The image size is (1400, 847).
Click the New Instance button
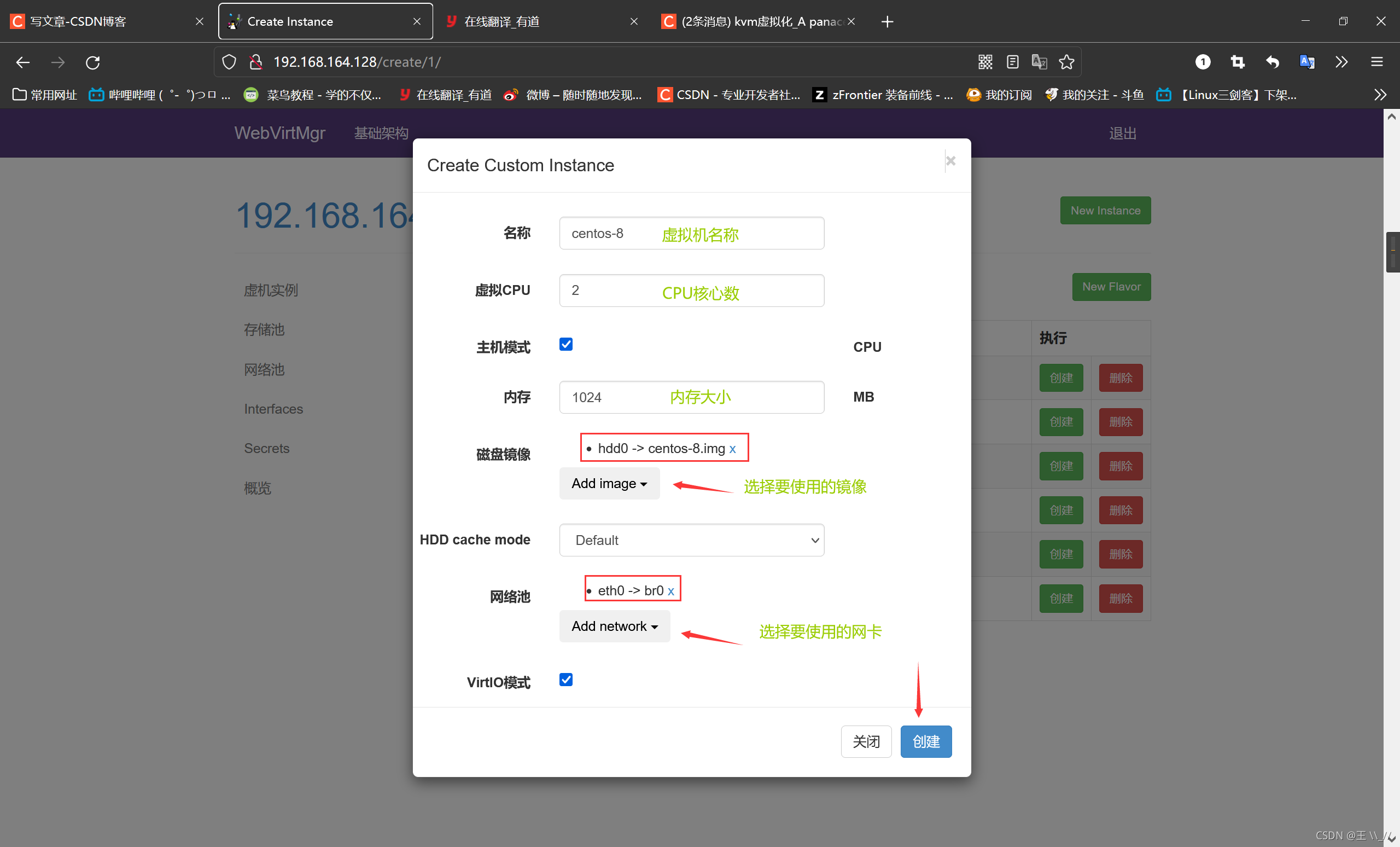click(x=1105, y=210)
